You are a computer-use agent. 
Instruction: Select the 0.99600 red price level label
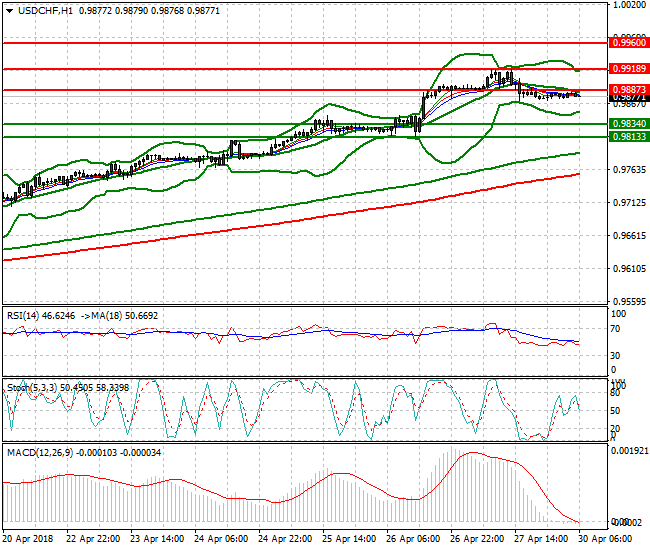tap(629, 43)
